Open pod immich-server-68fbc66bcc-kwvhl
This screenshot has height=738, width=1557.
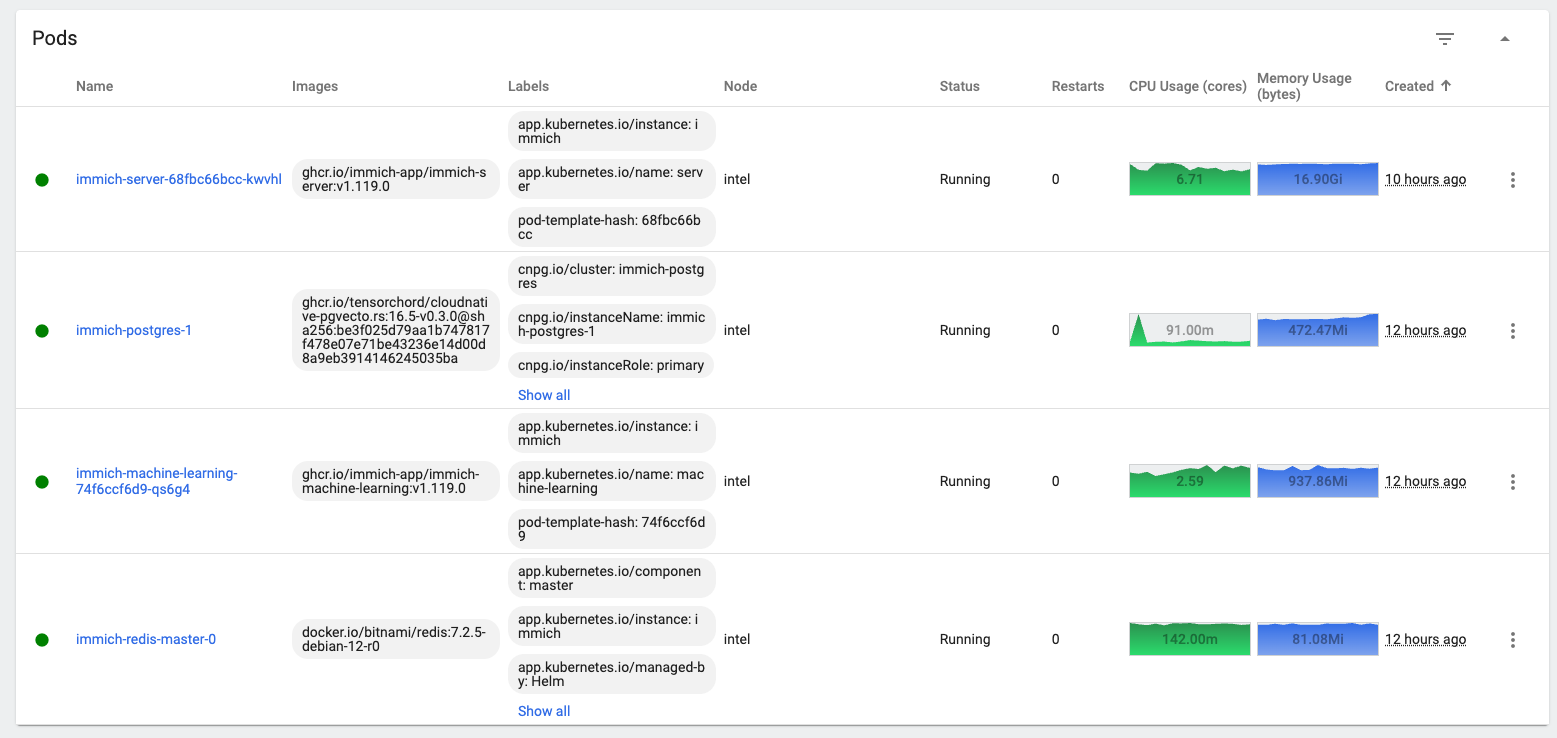pyautogui.click(x=179, y=180)
